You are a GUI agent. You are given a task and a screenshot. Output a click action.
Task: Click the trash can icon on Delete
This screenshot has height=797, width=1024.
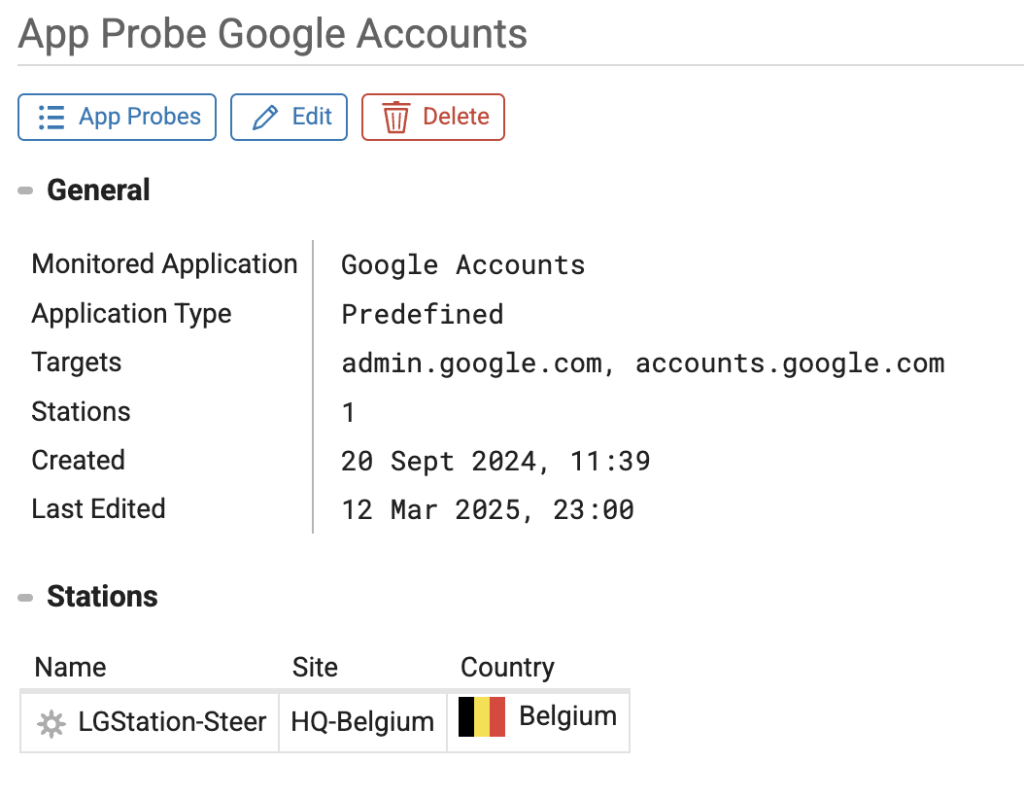(396, 117)
